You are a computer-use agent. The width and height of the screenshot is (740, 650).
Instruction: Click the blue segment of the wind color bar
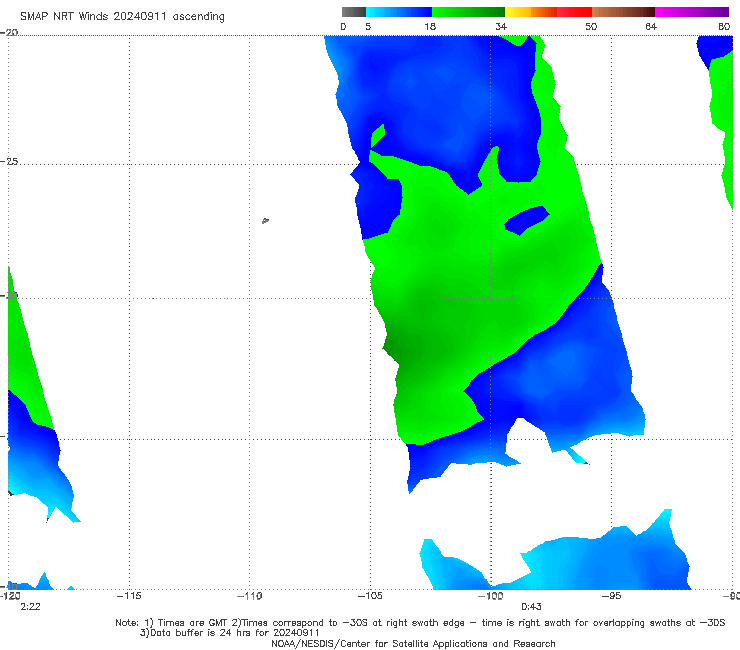pos(399,12)
